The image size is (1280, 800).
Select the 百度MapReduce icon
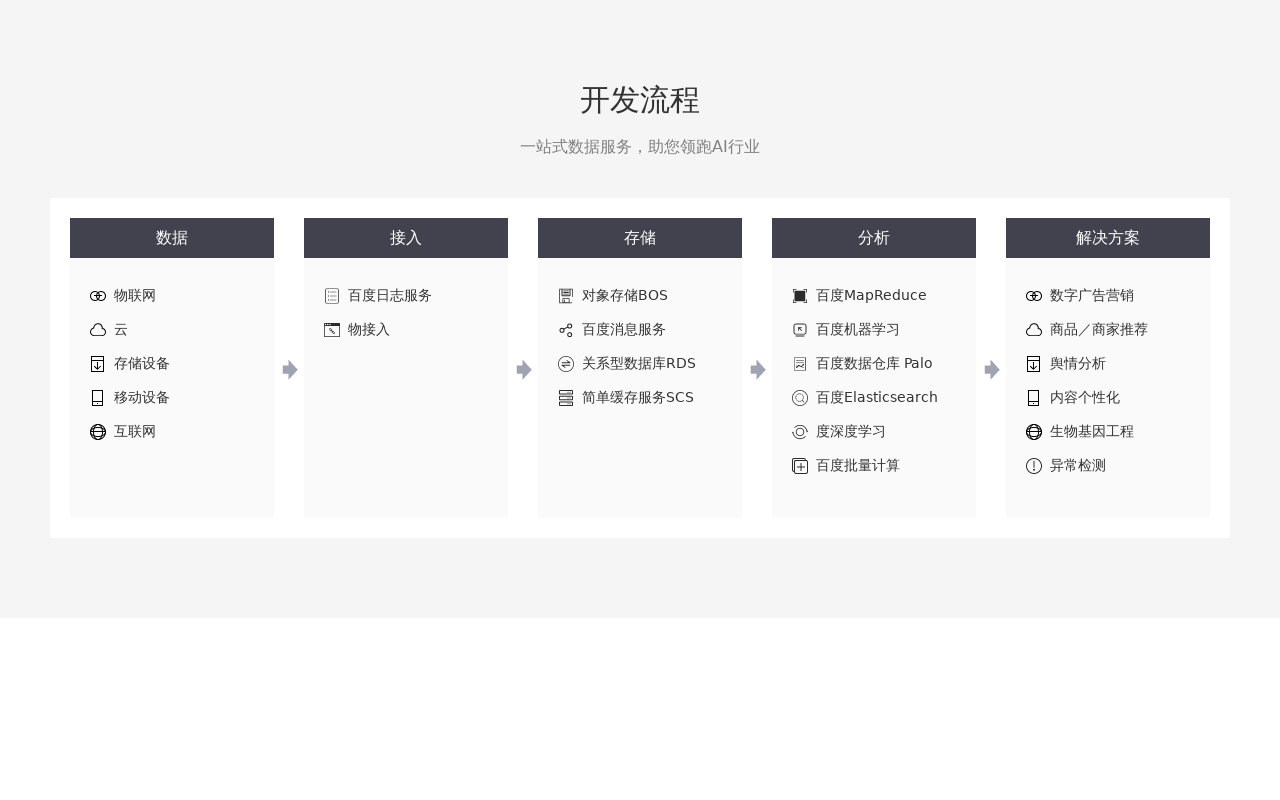[799, 296]
